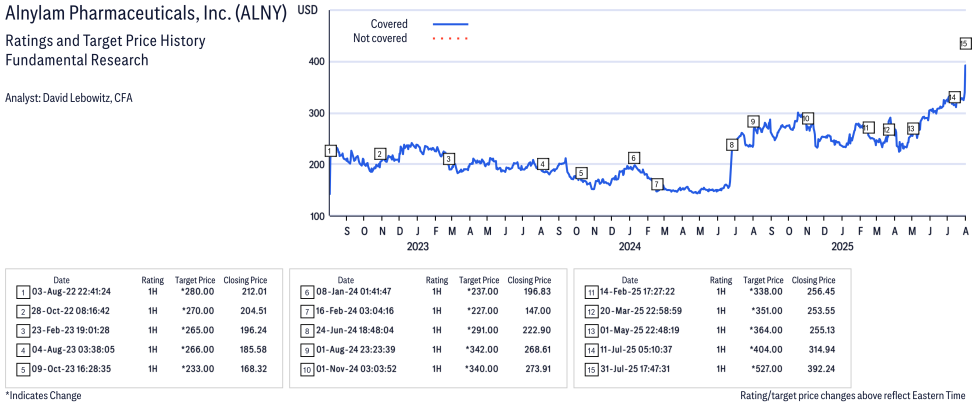The height and width of the screenshot is (402, 976).
Task: Click the 1H rating in row 15
Action: (721, 369)
